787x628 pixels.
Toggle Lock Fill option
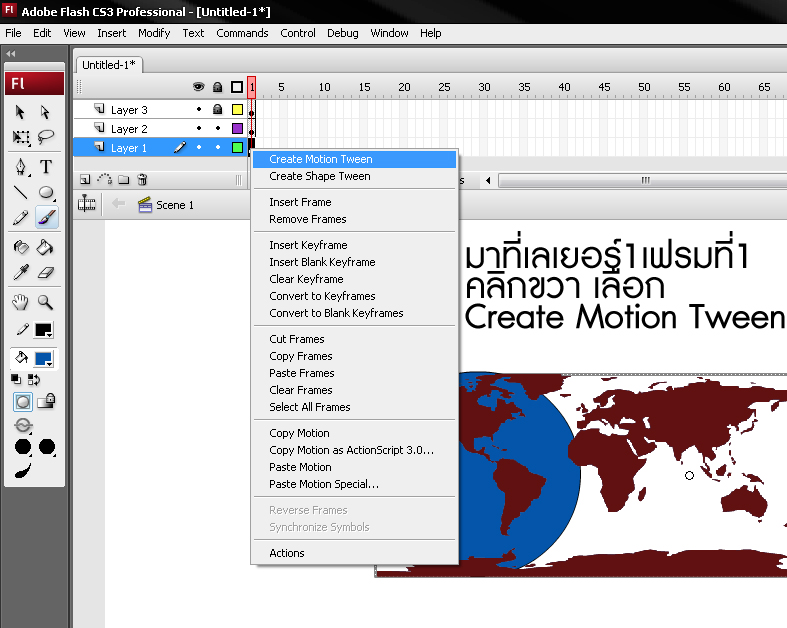point(46,401)
